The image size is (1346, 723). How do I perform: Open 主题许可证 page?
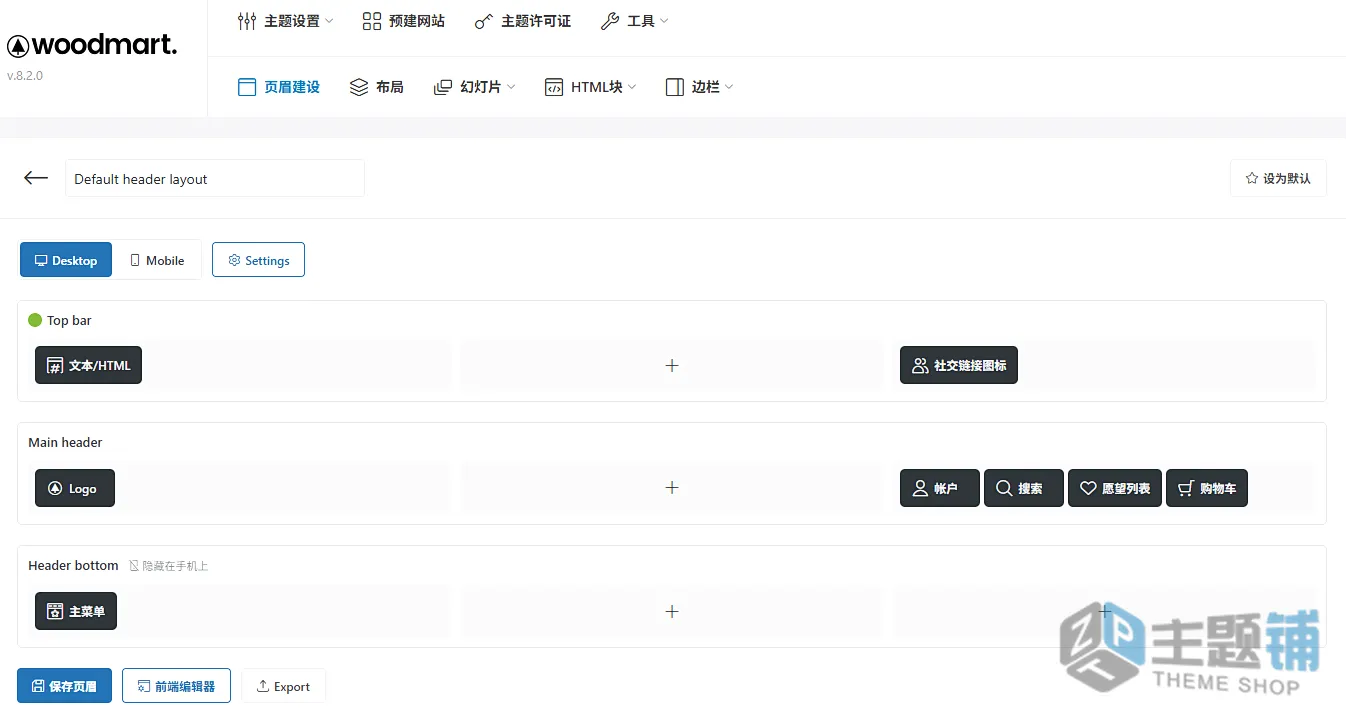click(x=523, y=21)
